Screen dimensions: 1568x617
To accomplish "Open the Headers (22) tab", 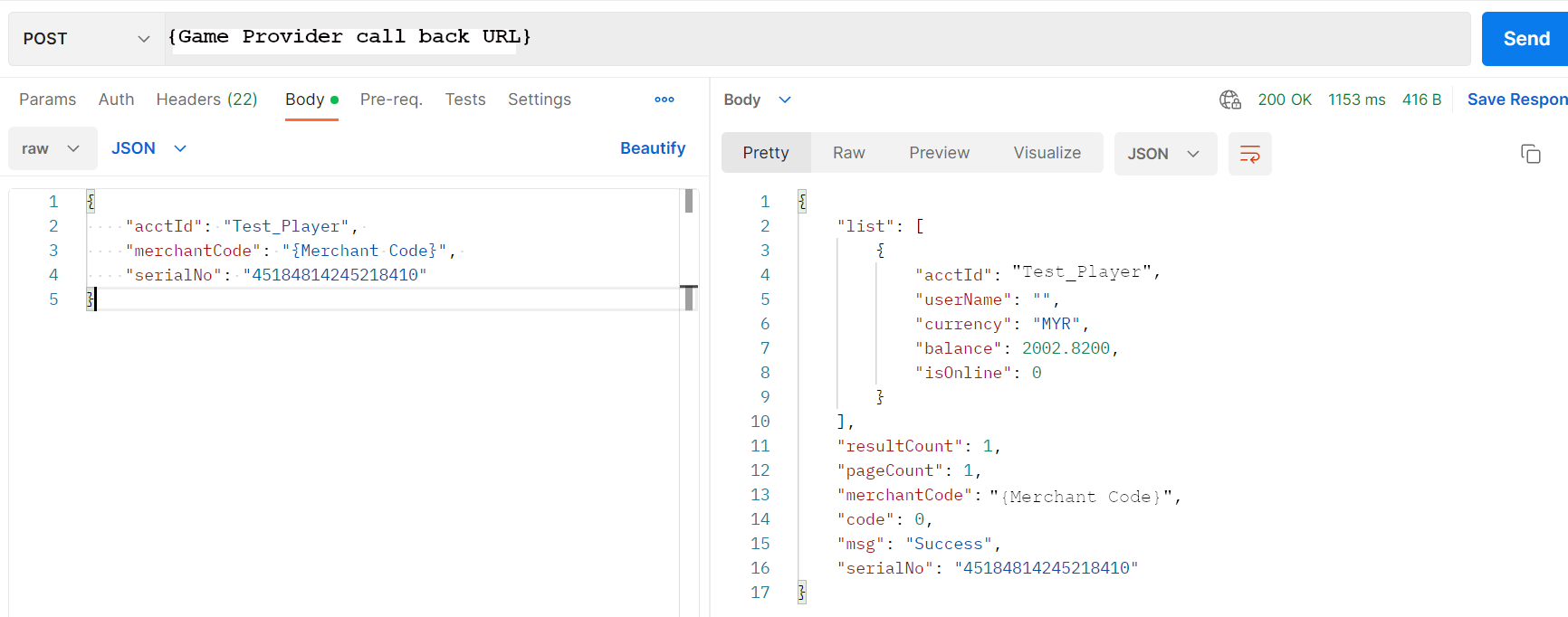I will click(x=206, y=100).
